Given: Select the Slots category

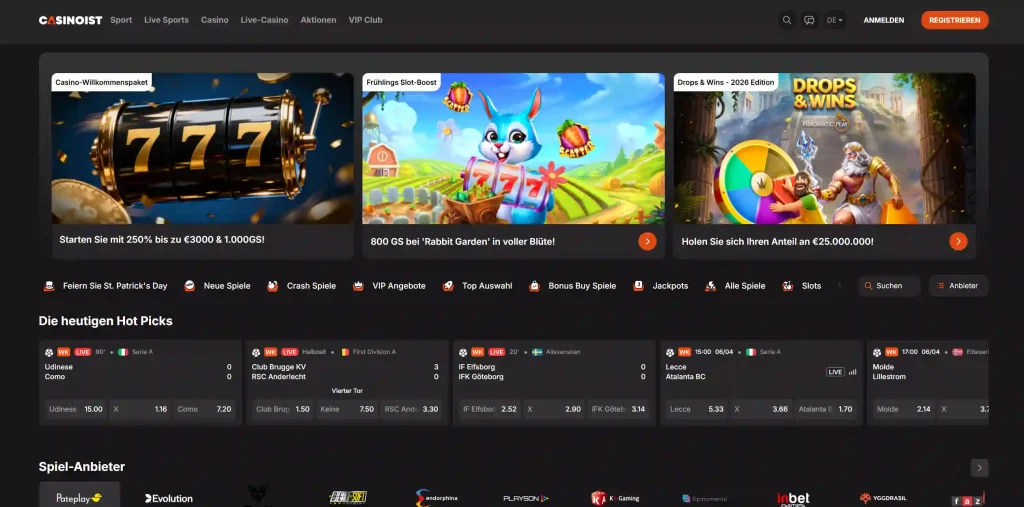Looking at the screenshot, I should point(801,286).
